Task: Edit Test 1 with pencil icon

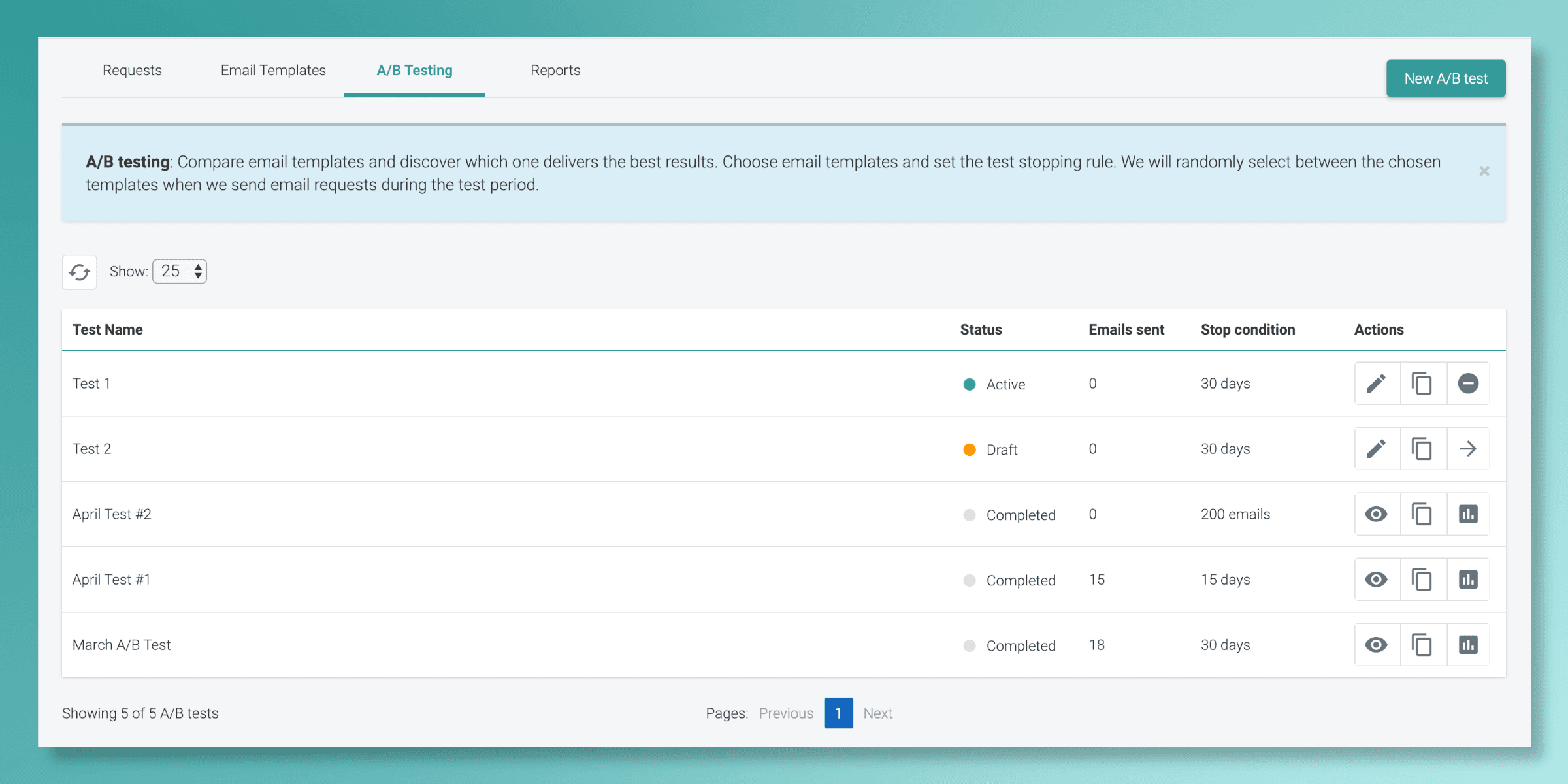Action: tap(1377, 384)
